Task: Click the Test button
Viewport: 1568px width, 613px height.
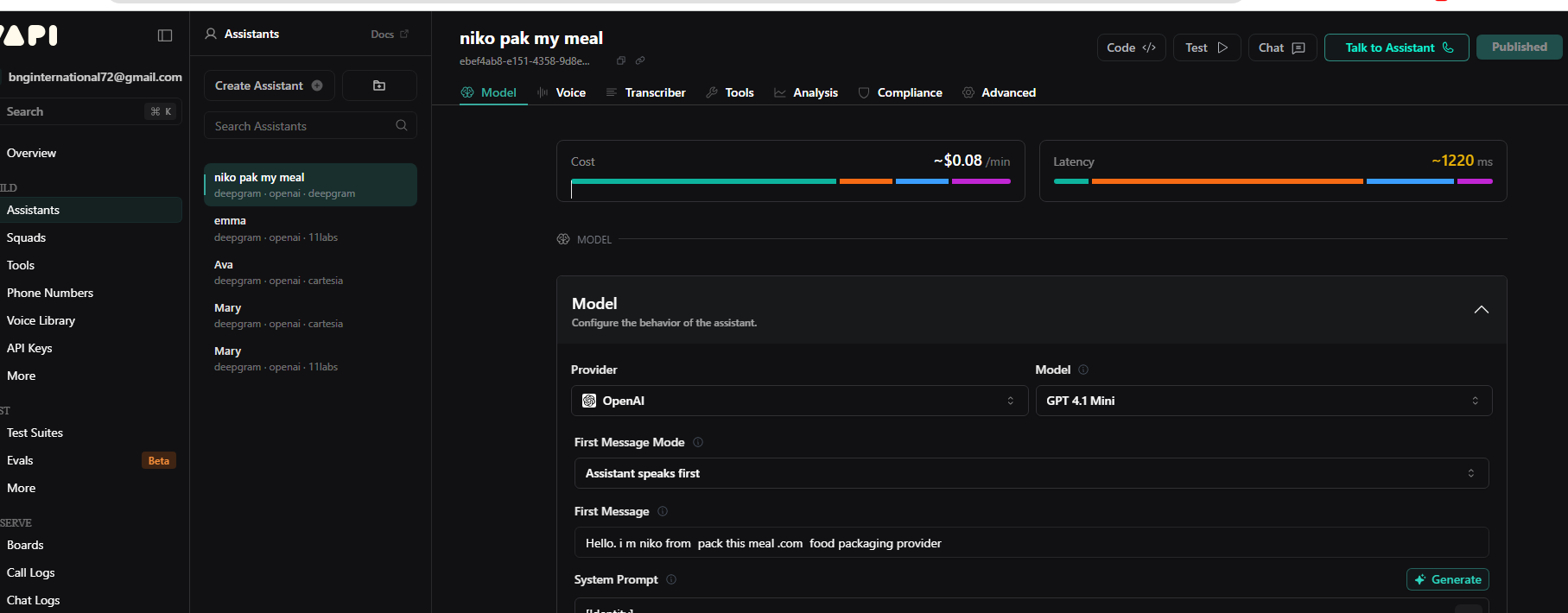Action: click(1207, 47)
